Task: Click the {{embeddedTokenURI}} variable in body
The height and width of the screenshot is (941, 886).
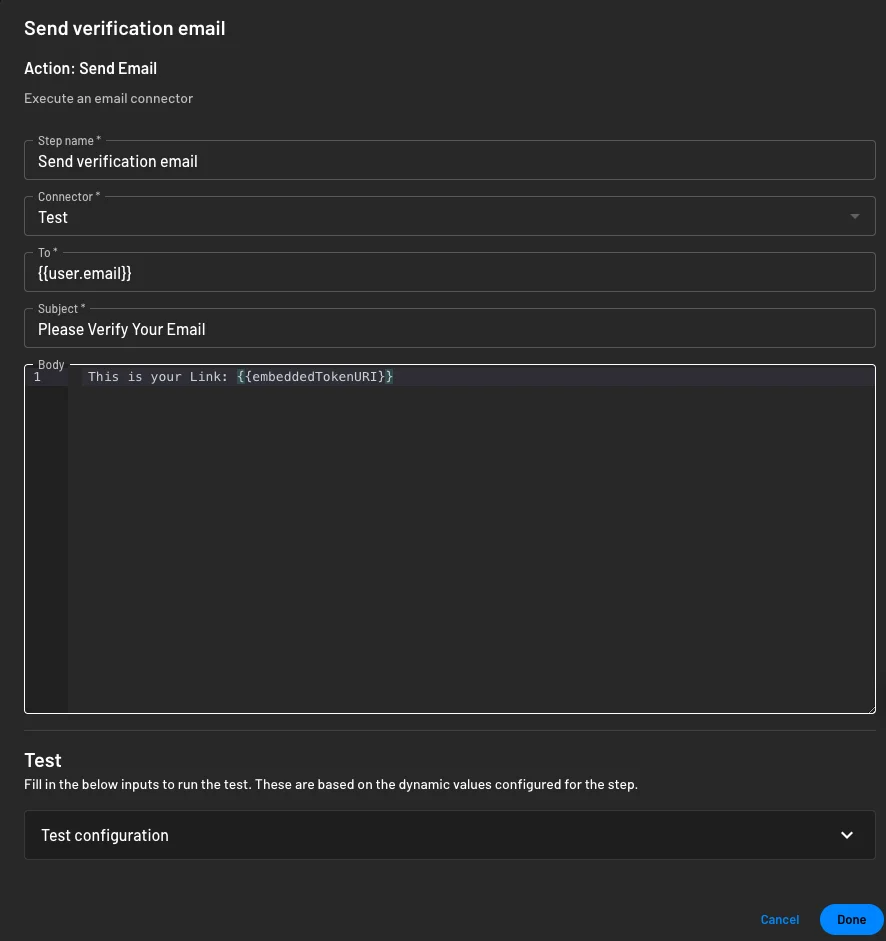Action: pyautogui.click(x=315, y=377)
